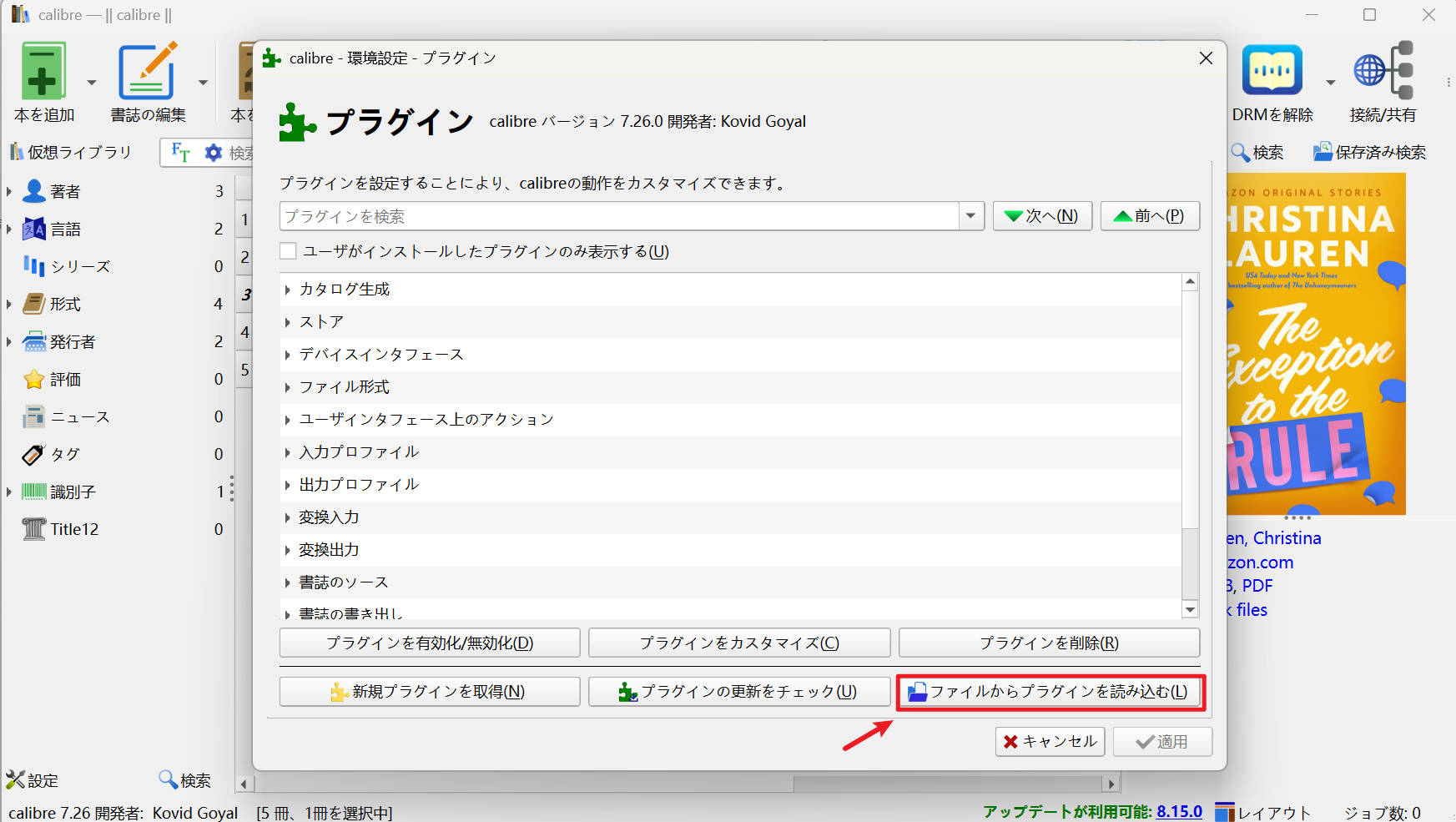Open the 8.15.0 update link
Image resolution: width=1456 pixels, height=822 pixels.
click(x=1180, y=810)
